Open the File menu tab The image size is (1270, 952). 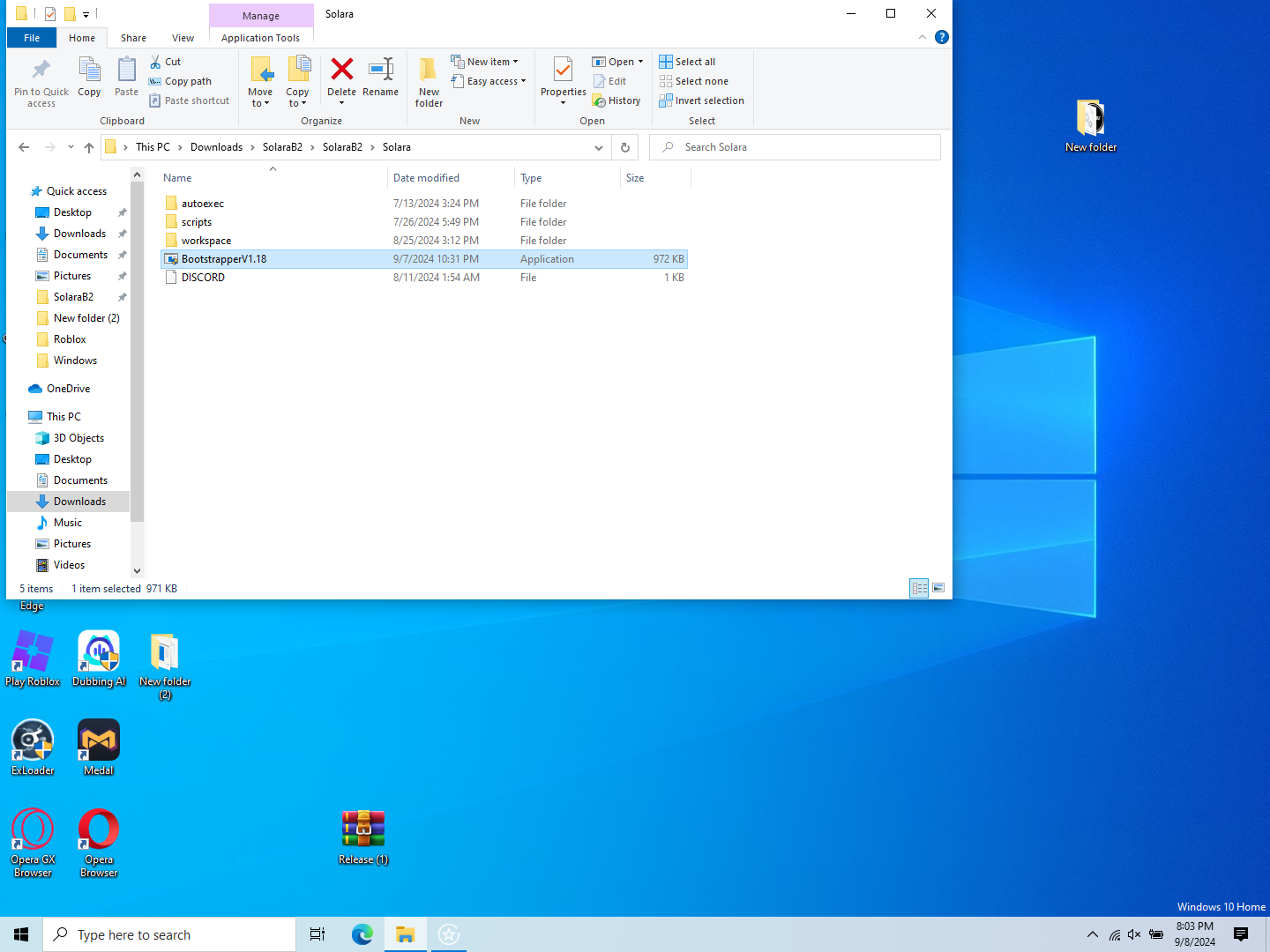tap(32, 38)
